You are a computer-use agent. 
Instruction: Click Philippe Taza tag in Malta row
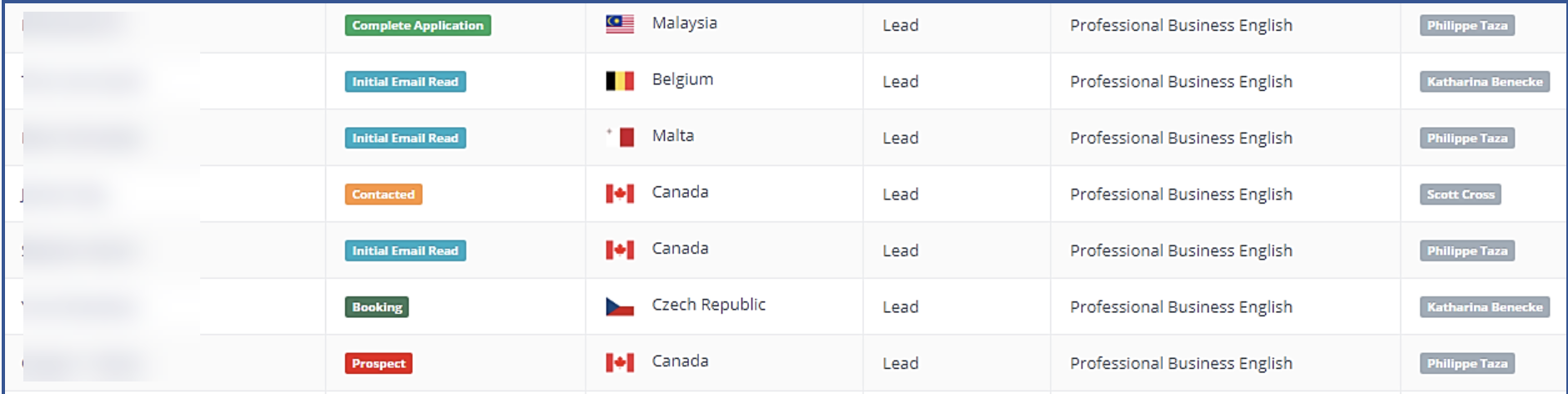[x=1467, y=138]
